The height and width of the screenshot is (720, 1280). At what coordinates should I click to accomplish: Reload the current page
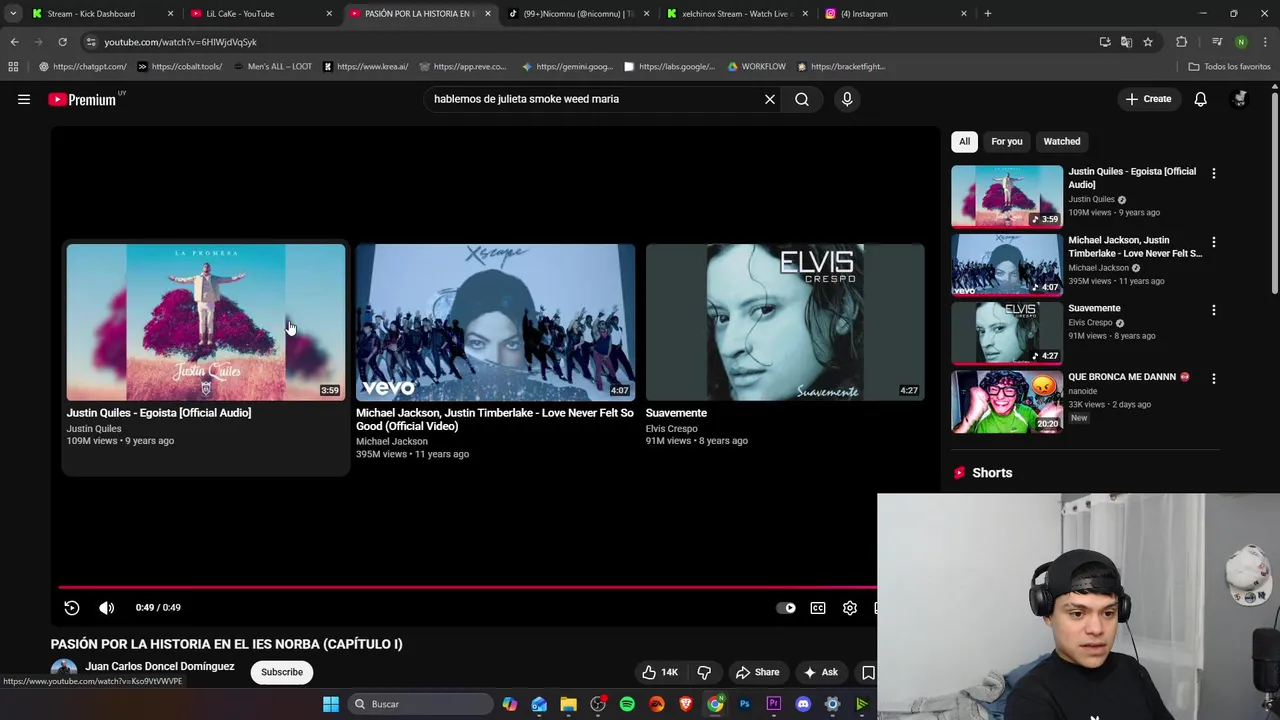tap(62, 42)
